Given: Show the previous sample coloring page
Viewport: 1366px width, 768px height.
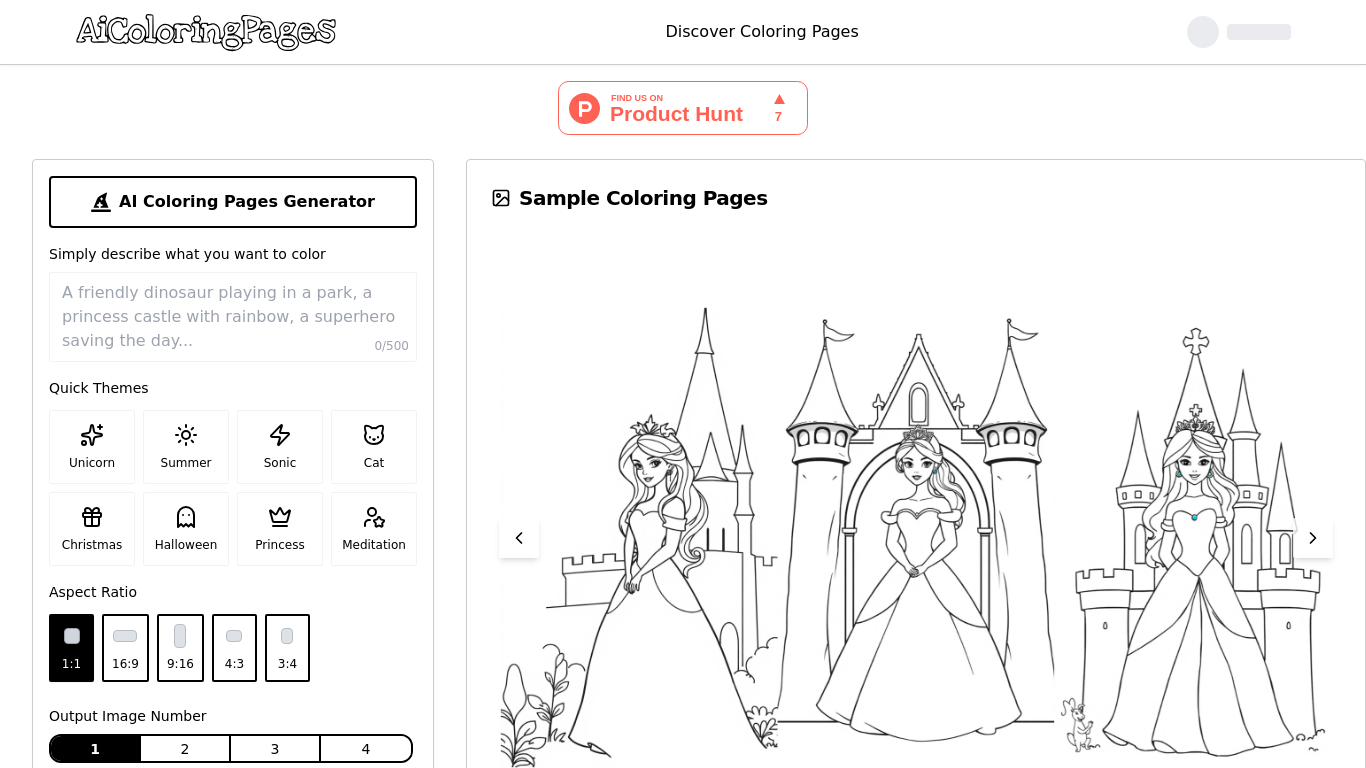Looking at the screenshot, I should pos(519,537).
